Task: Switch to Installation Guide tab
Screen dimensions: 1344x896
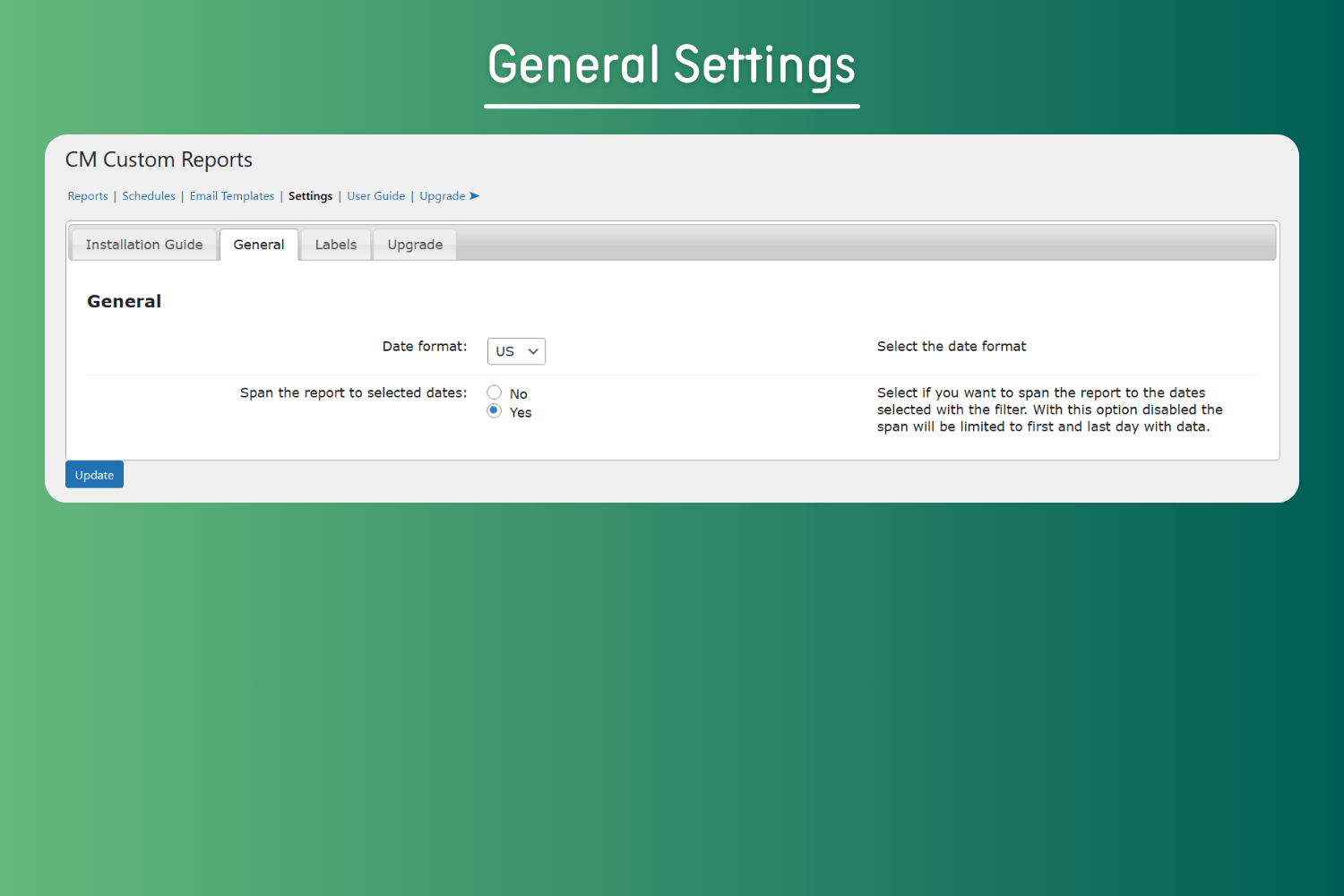Action: tap(144, 245)
